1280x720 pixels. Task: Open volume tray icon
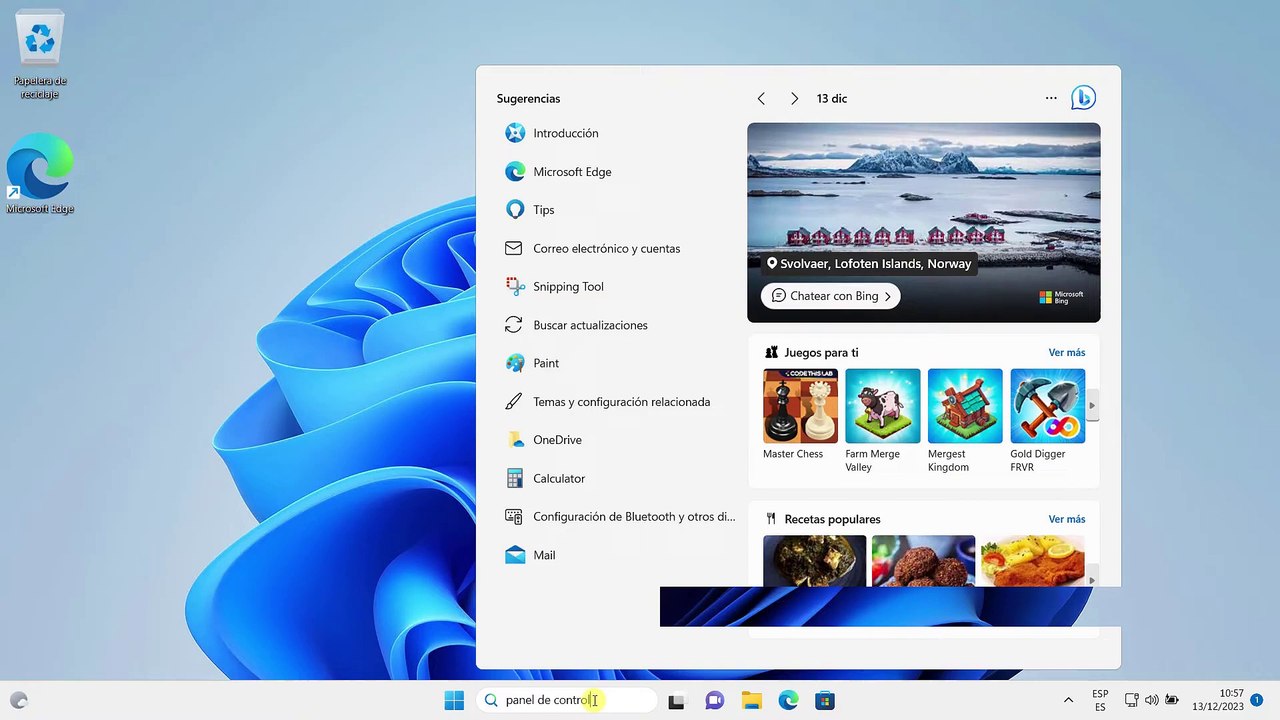coord(1151,700)
